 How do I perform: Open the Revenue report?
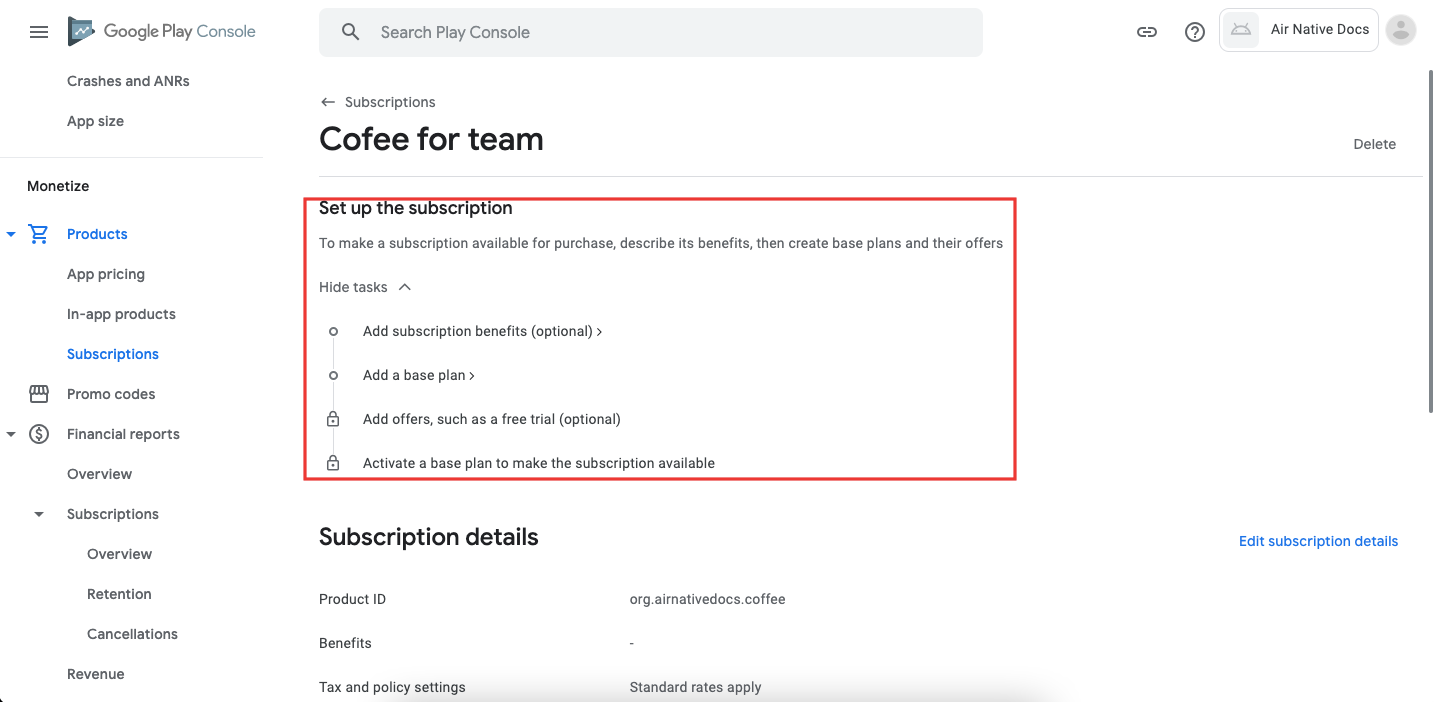pos(96,674)
